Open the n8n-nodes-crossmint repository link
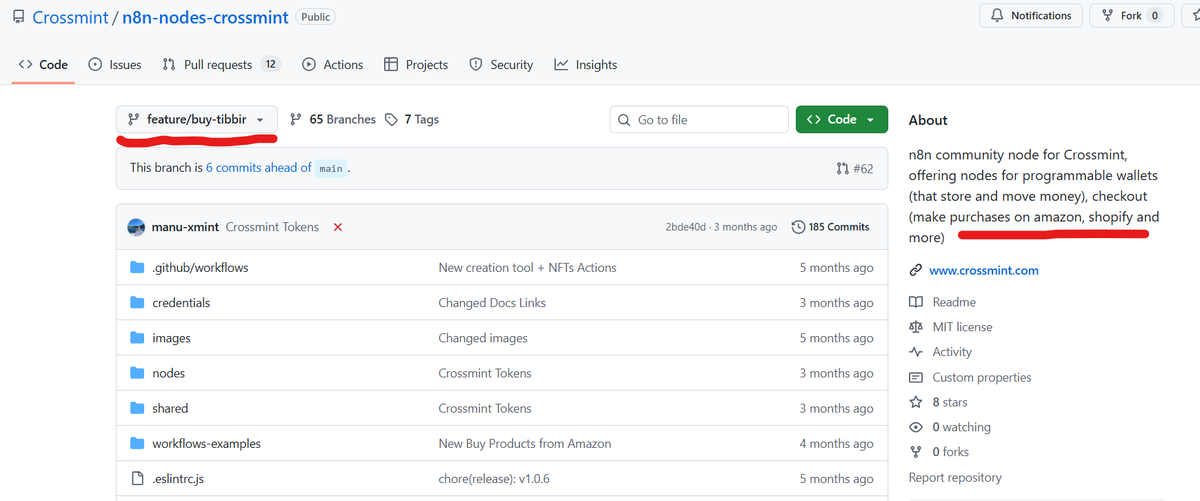Viewport: 1200px width, 501px height. (205, 18)
